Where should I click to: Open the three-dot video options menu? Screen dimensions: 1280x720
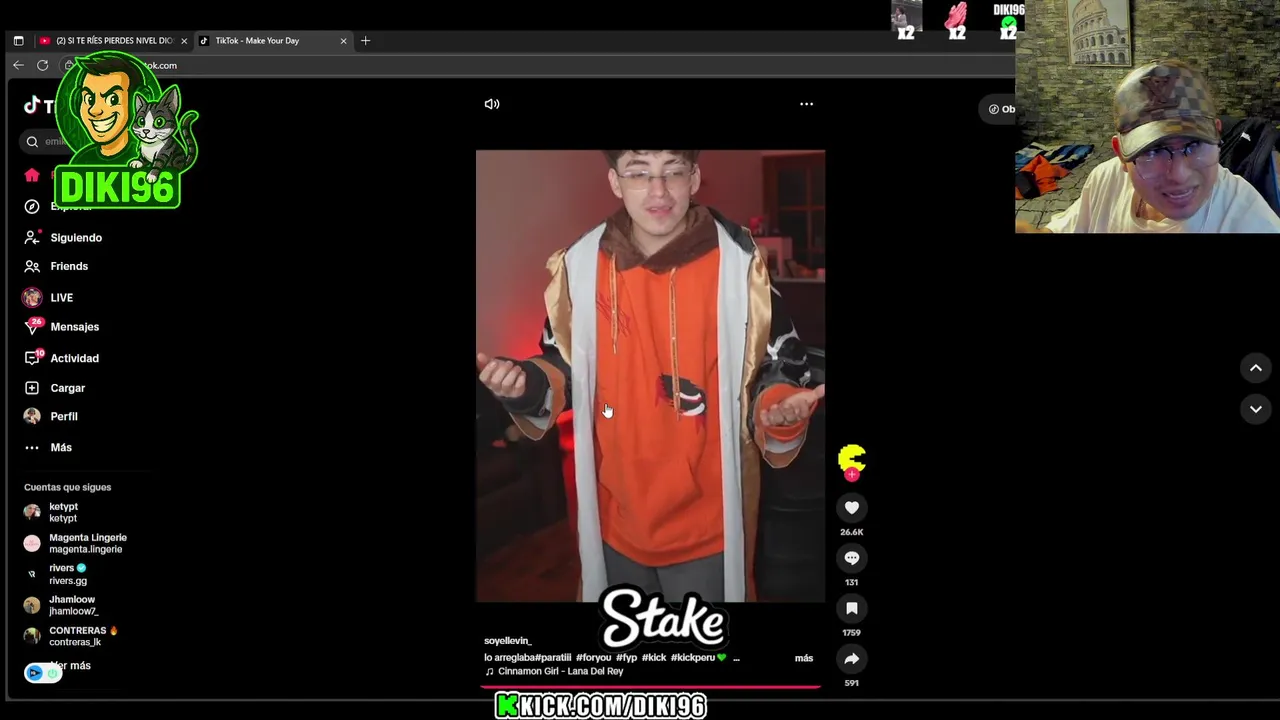click(x=806, y=104)
